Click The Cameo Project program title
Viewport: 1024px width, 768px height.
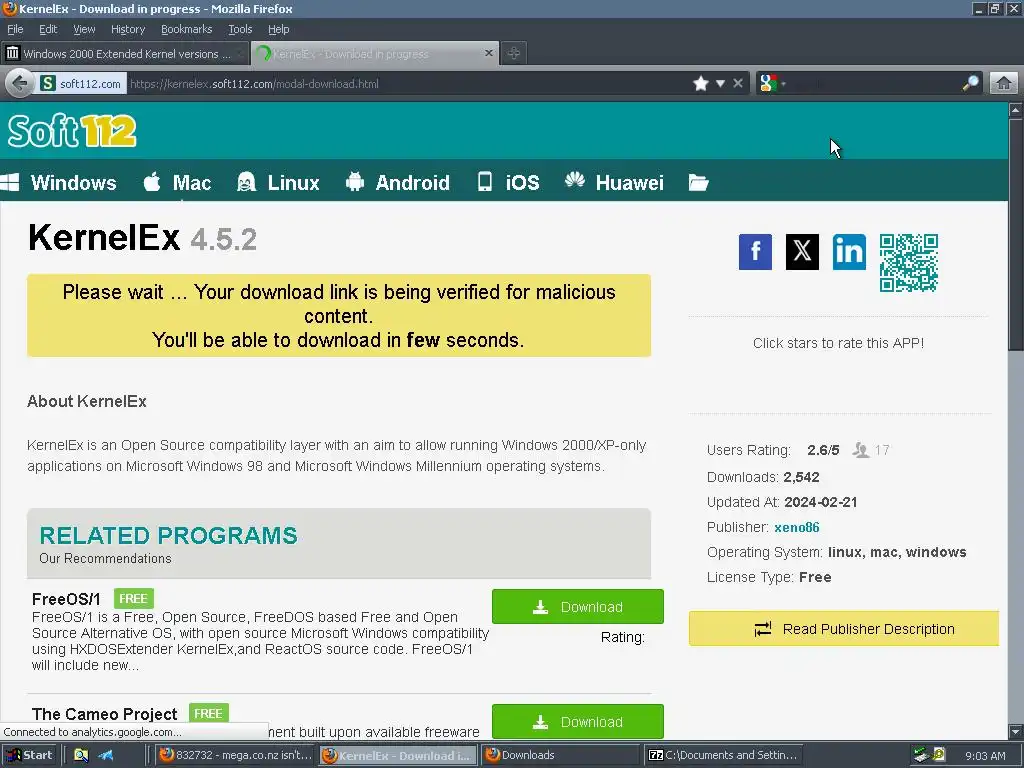(x=104, y=714)
